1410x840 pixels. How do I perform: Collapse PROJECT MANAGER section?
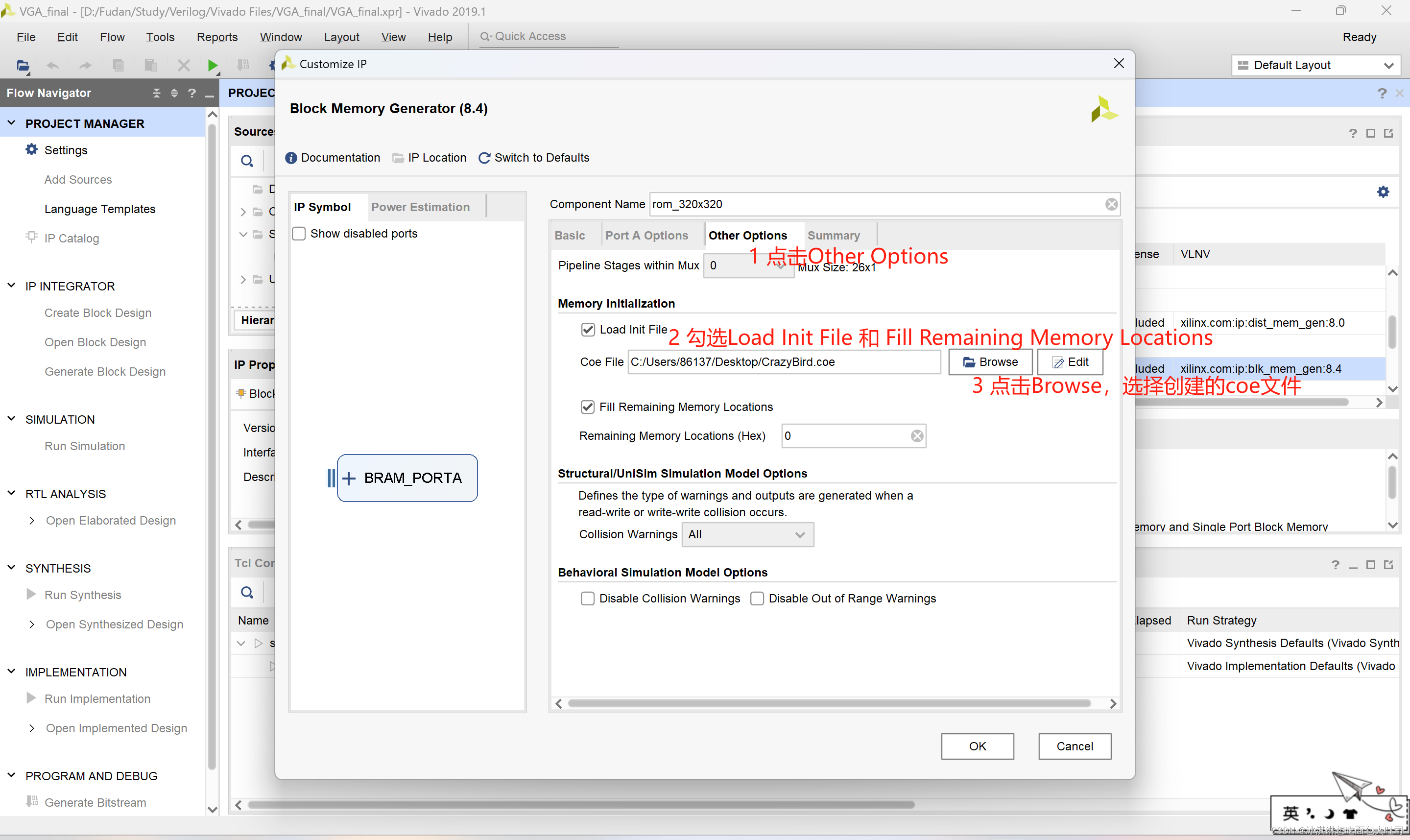(11, 123)
